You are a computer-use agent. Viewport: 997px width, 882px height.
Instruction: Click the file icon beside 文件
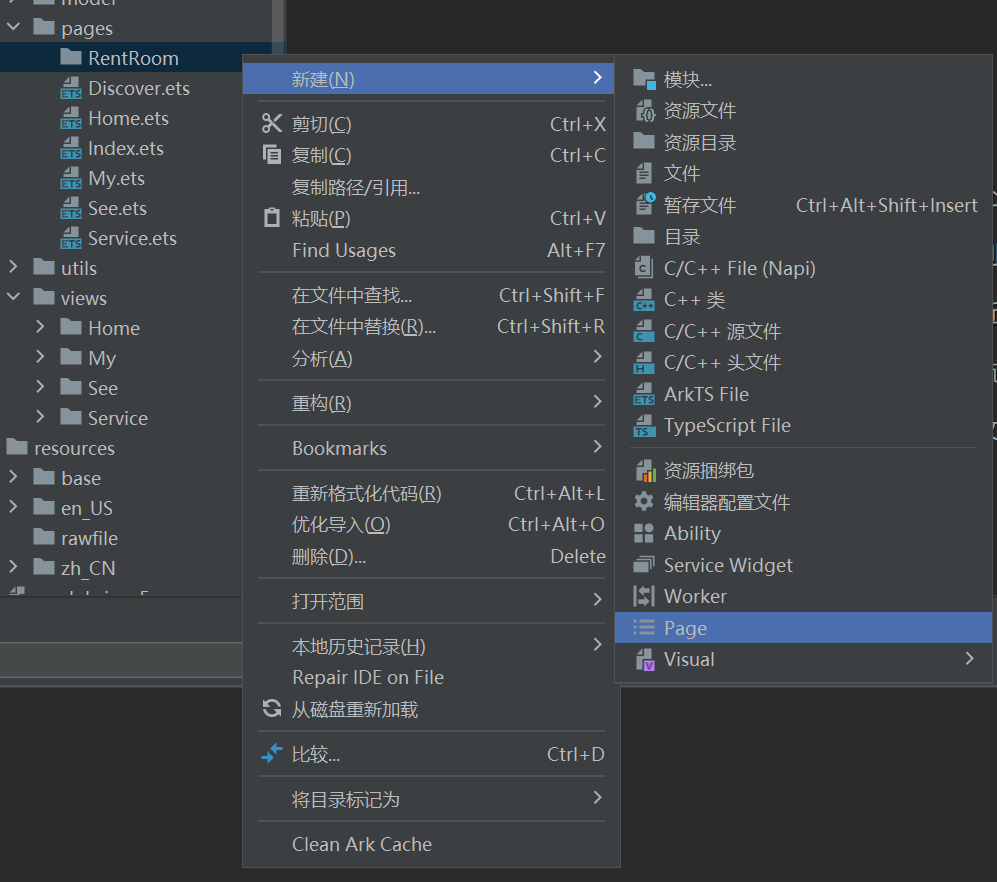[x=643, y=173]
